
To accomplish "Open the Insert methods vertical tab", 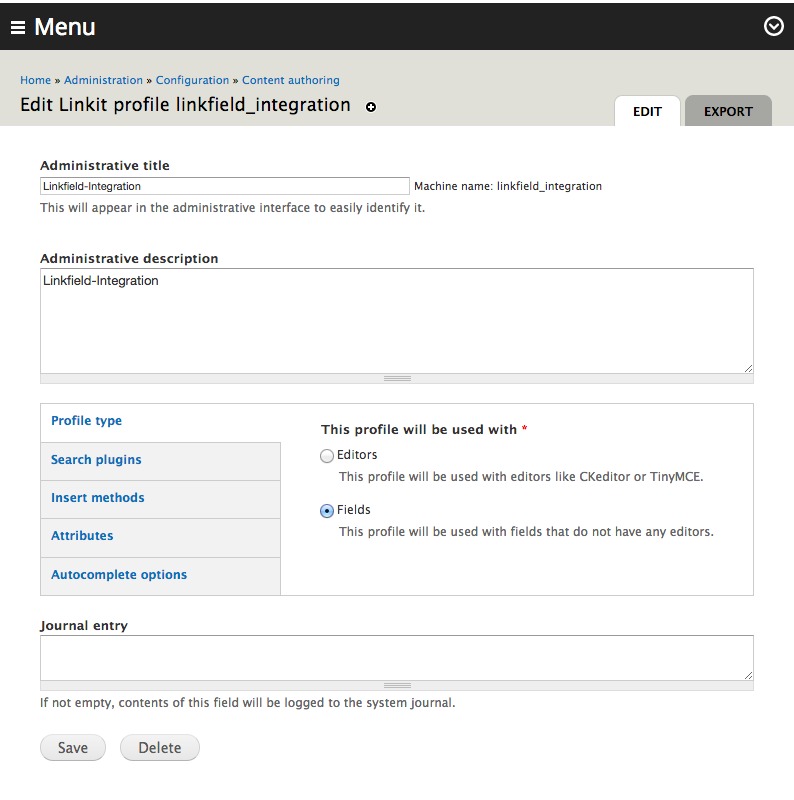I will coord(95,497).
